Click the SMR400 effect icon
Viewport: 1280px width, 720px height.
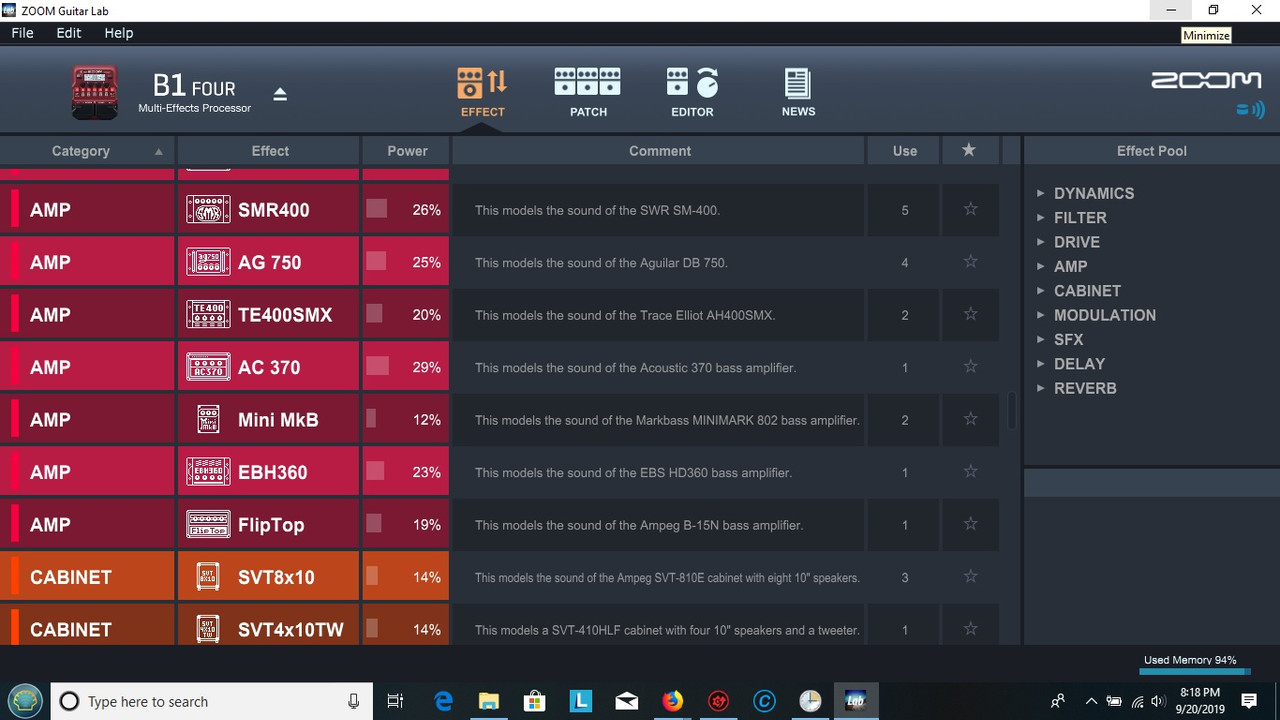click(x=208, y=210)
